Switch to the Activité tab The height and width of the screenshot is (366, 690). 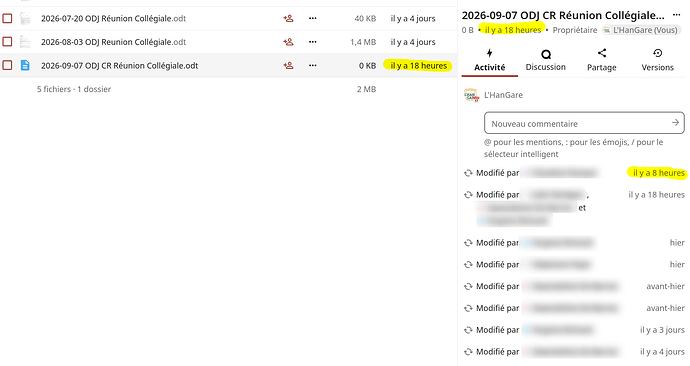(489, 61)
